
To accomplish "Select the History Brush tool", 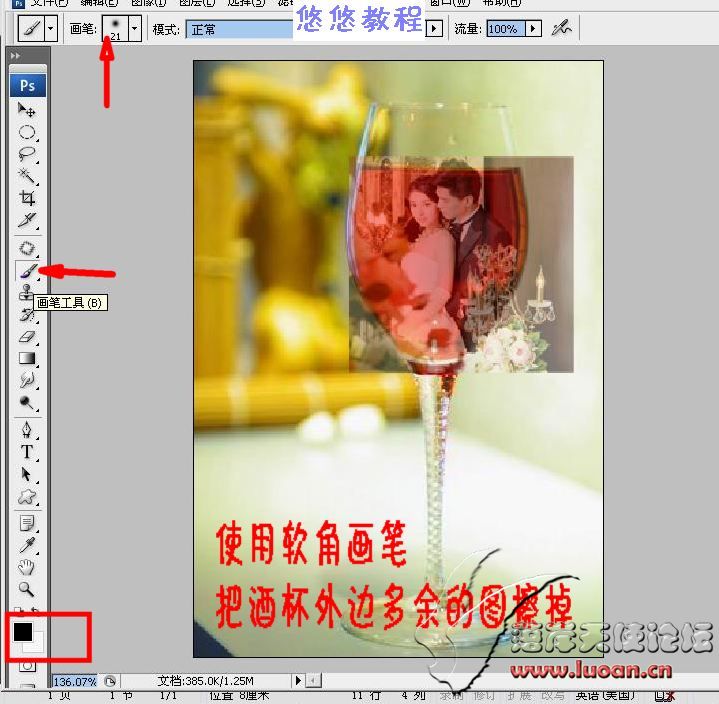I will coord(27,315).
